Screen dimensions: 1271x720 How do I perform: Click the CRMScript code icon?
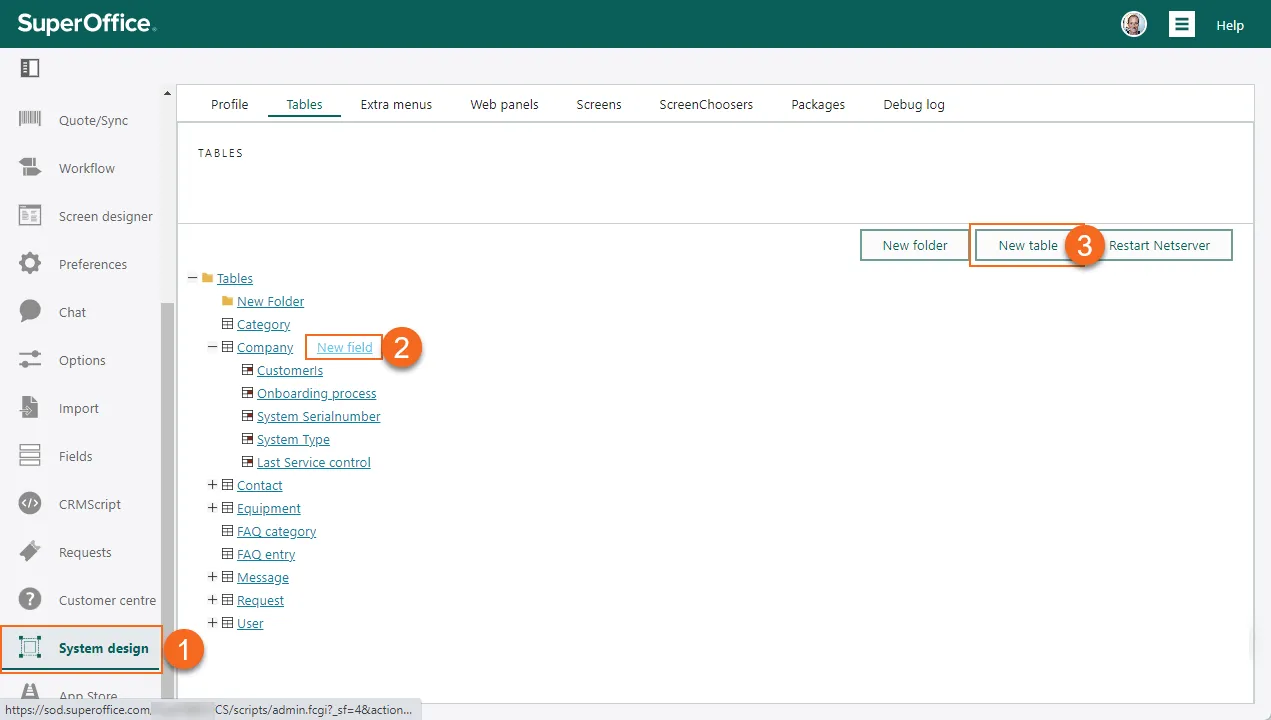(x=30, y=504)
